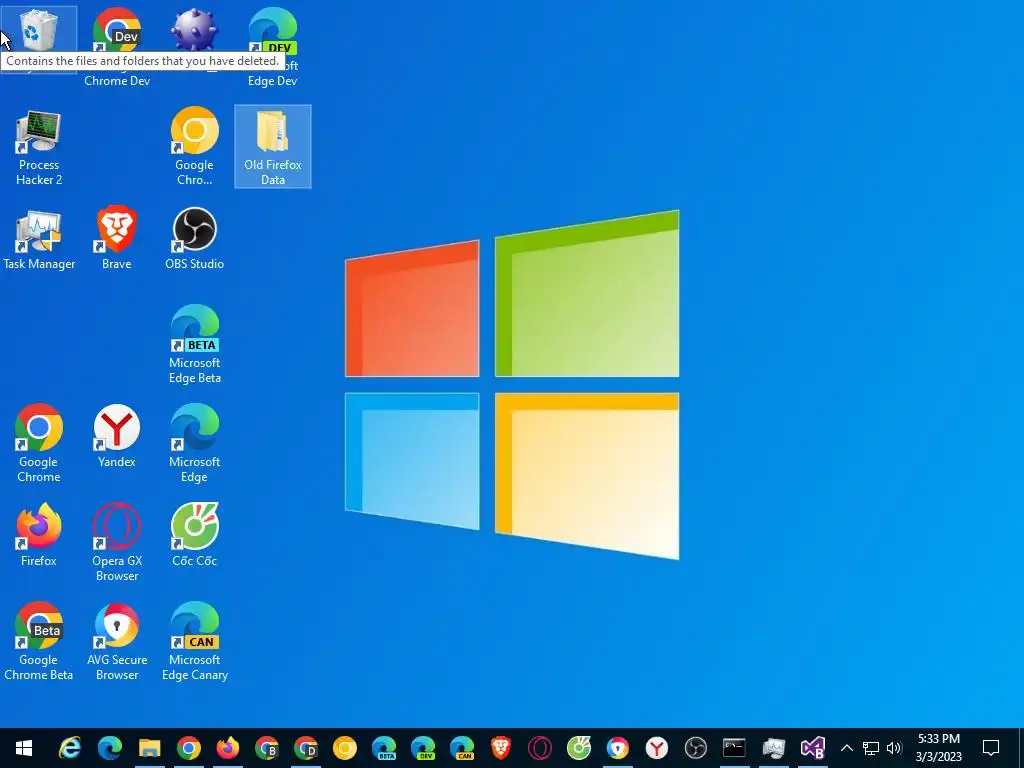Open OBS Studio from the taskbar
Image resolution: width=1024 pixels, height=768 pixels.
click(x=696, y=748)
